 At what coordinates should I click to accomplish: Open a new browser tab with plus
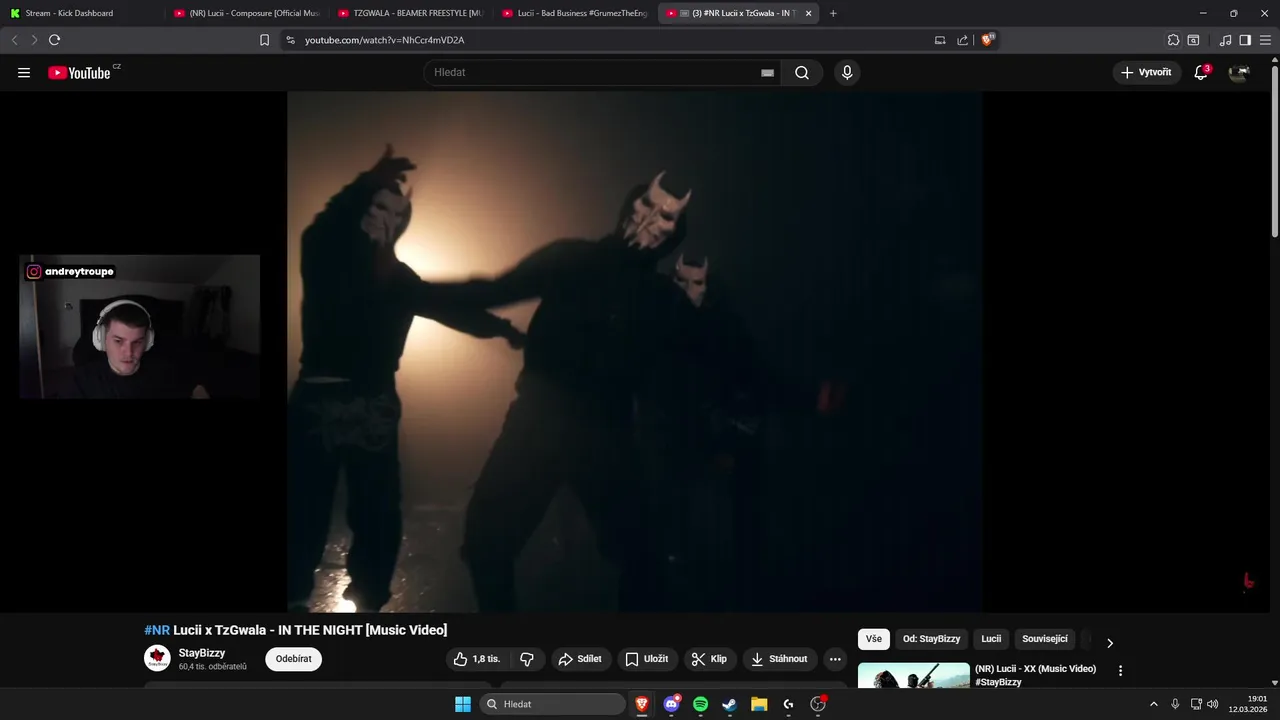click(x=833, y=13)
